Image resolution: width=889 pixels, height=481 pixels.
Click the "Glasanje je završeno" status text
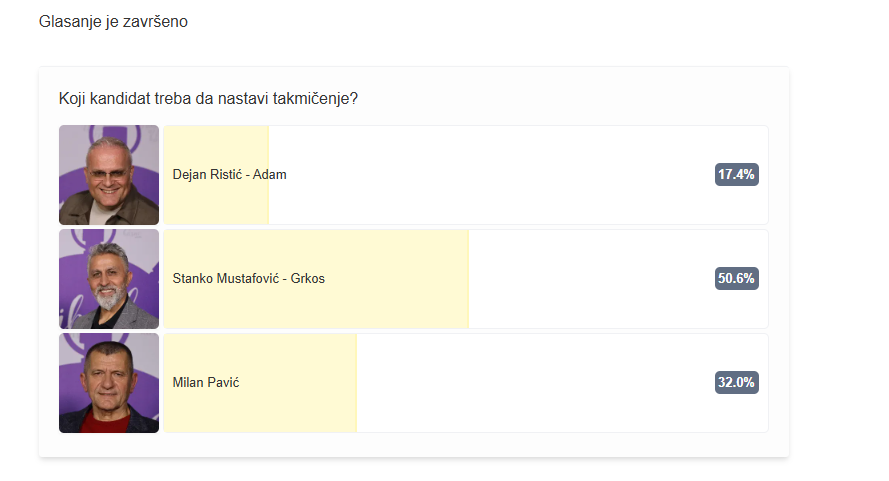click(113, 22)
